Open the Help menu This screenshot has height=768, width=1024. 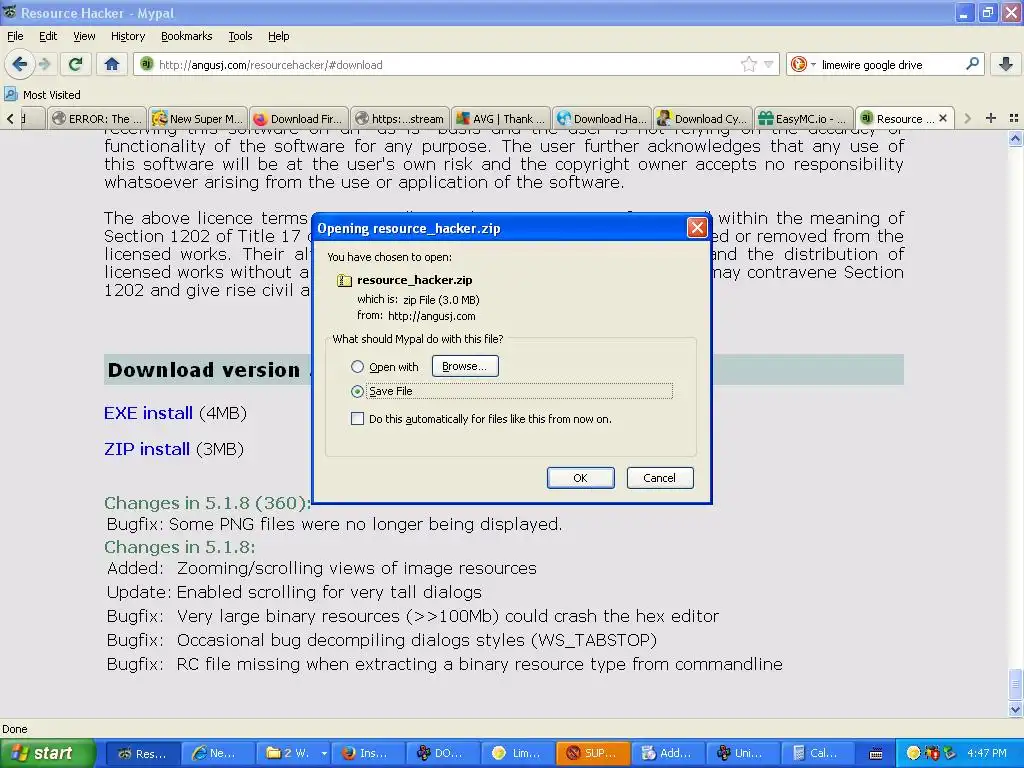(x=278, y=36)
